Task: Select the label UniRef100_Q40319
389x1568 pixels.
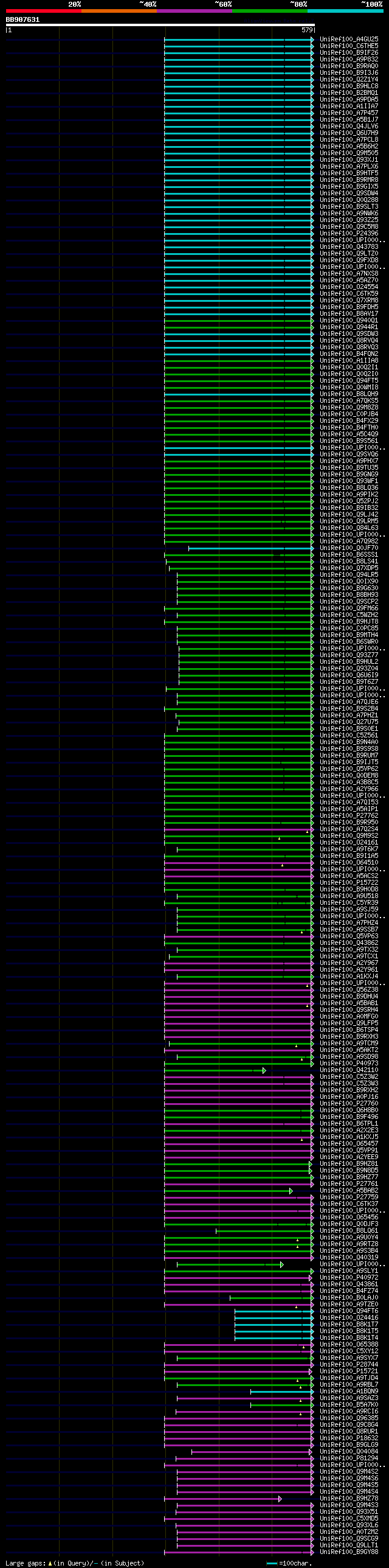Action: click(349, 1258)
